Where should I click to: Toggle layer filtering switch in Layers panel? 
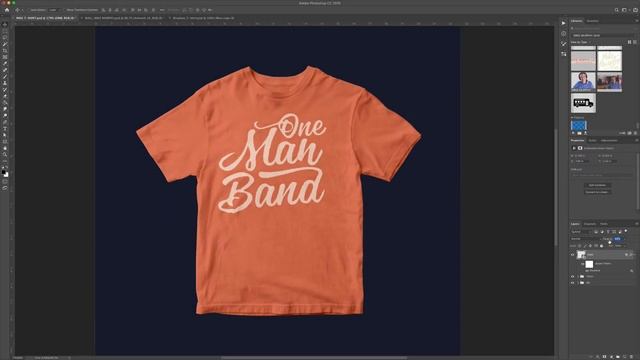(x=626, y=231)
